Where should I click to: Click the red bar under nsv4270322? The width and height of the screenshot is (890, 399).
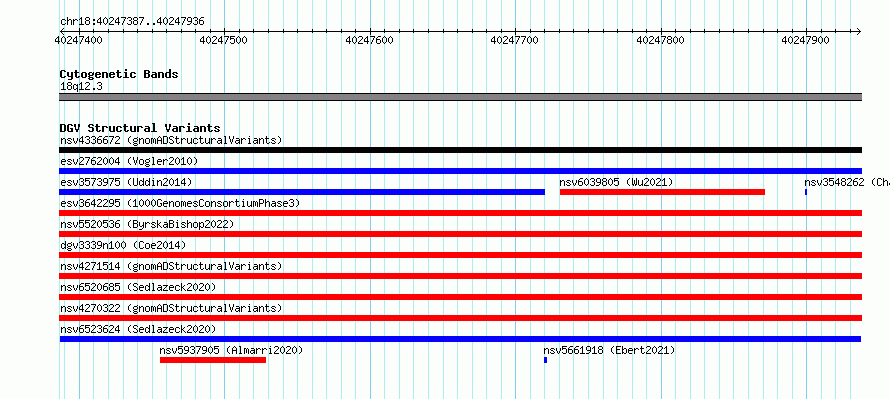click(x=461, y=318)
